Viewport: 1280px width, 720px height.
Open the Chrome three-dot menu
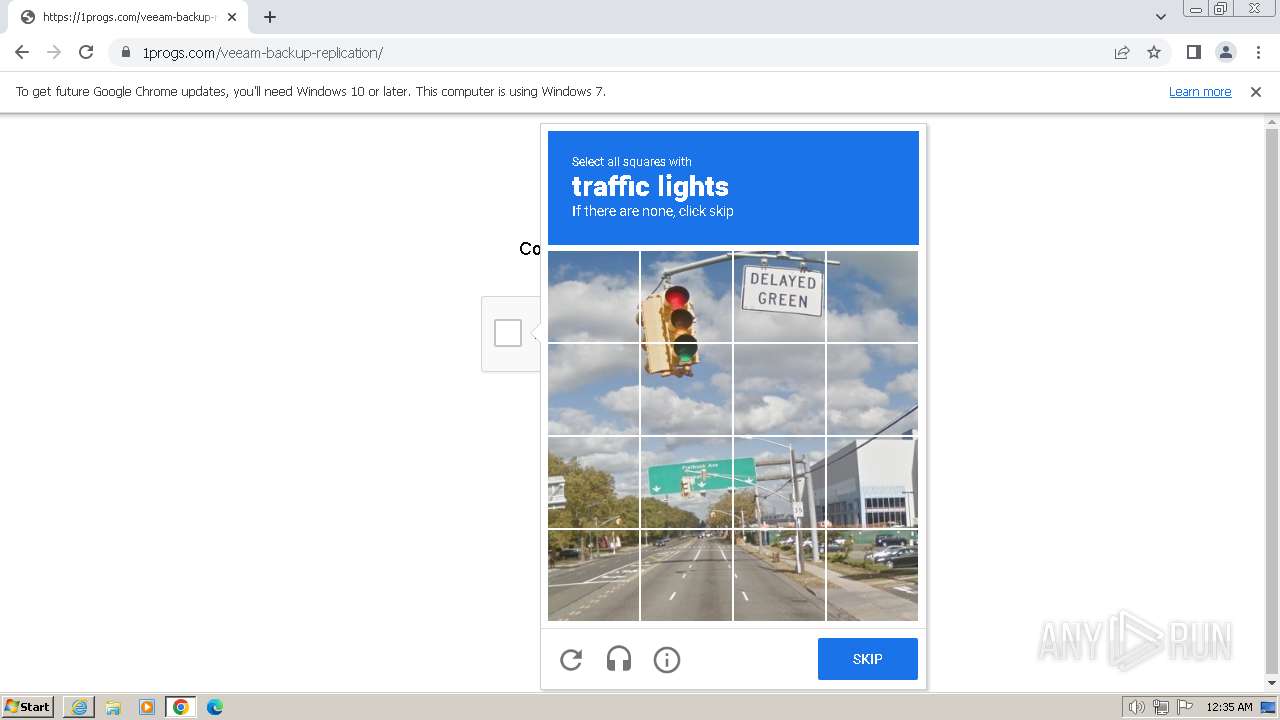(1258, 52)
